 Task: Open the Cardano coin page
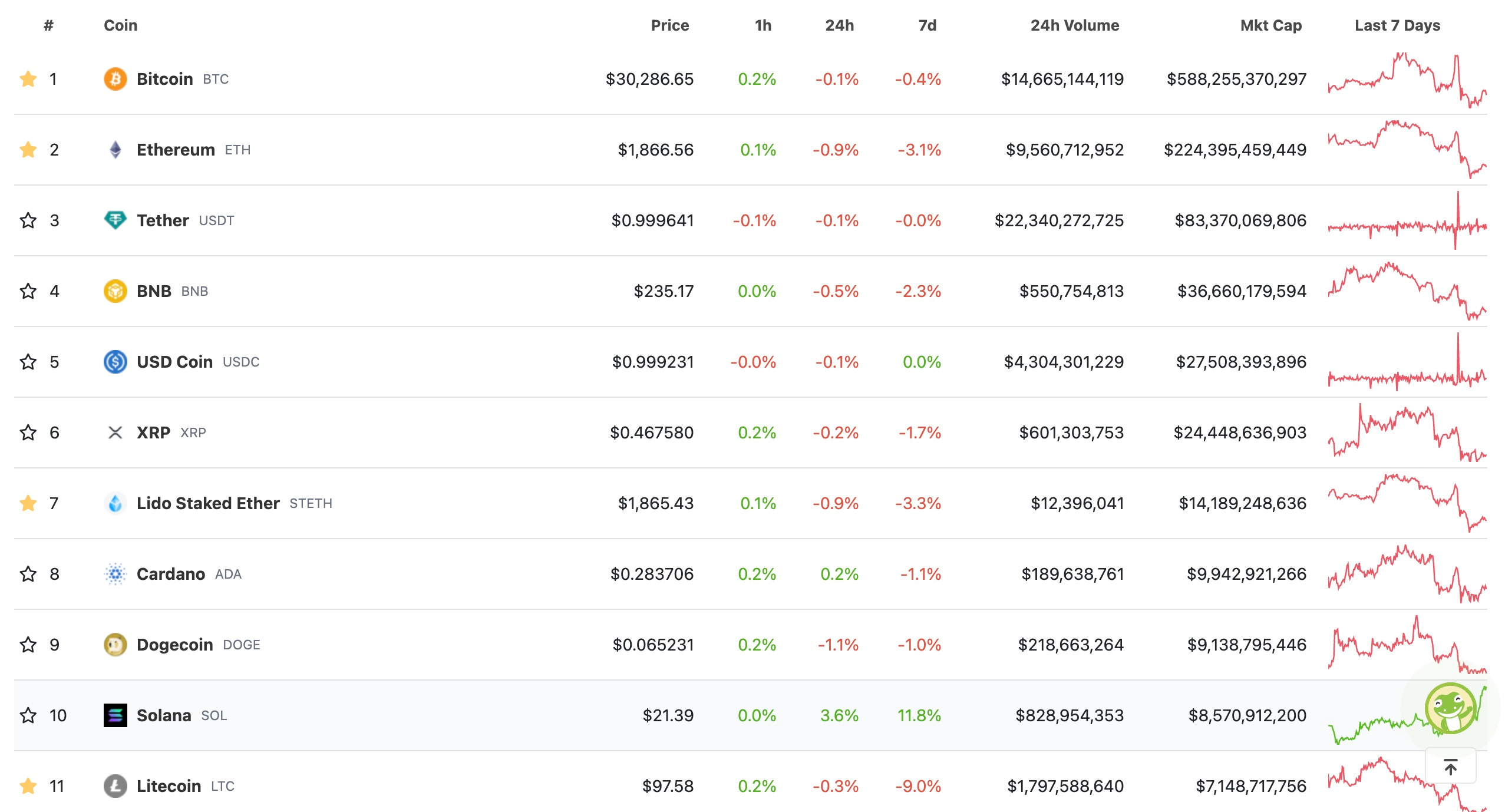171,574
